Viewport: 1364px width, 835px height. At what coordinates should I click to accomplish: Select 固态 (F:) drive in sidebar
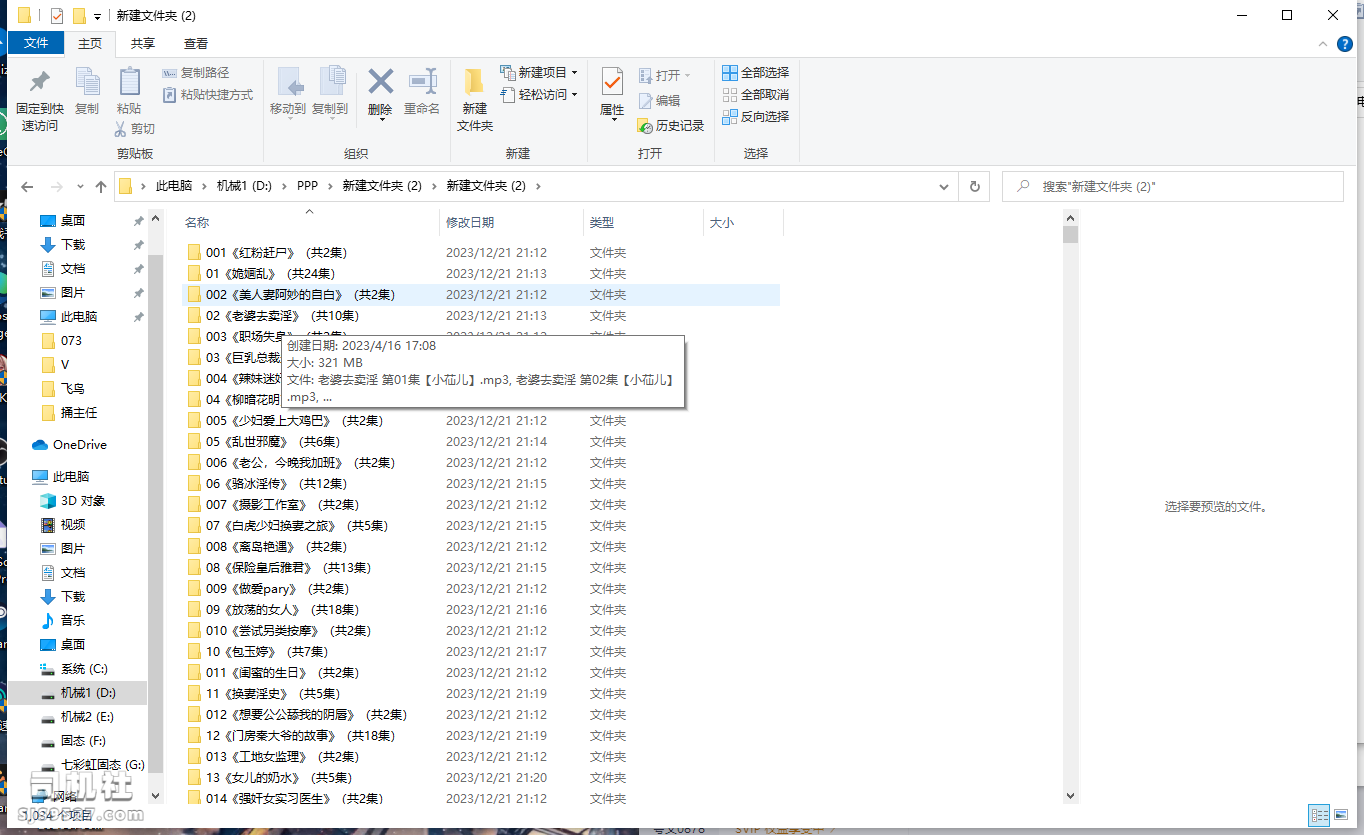(x=73, y=741)
